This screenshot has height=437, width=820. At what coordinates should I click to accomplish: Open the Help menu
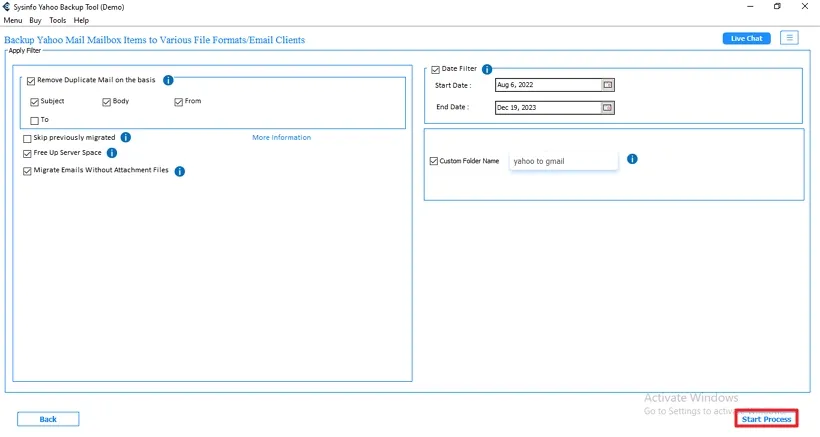tap(81, 20)
